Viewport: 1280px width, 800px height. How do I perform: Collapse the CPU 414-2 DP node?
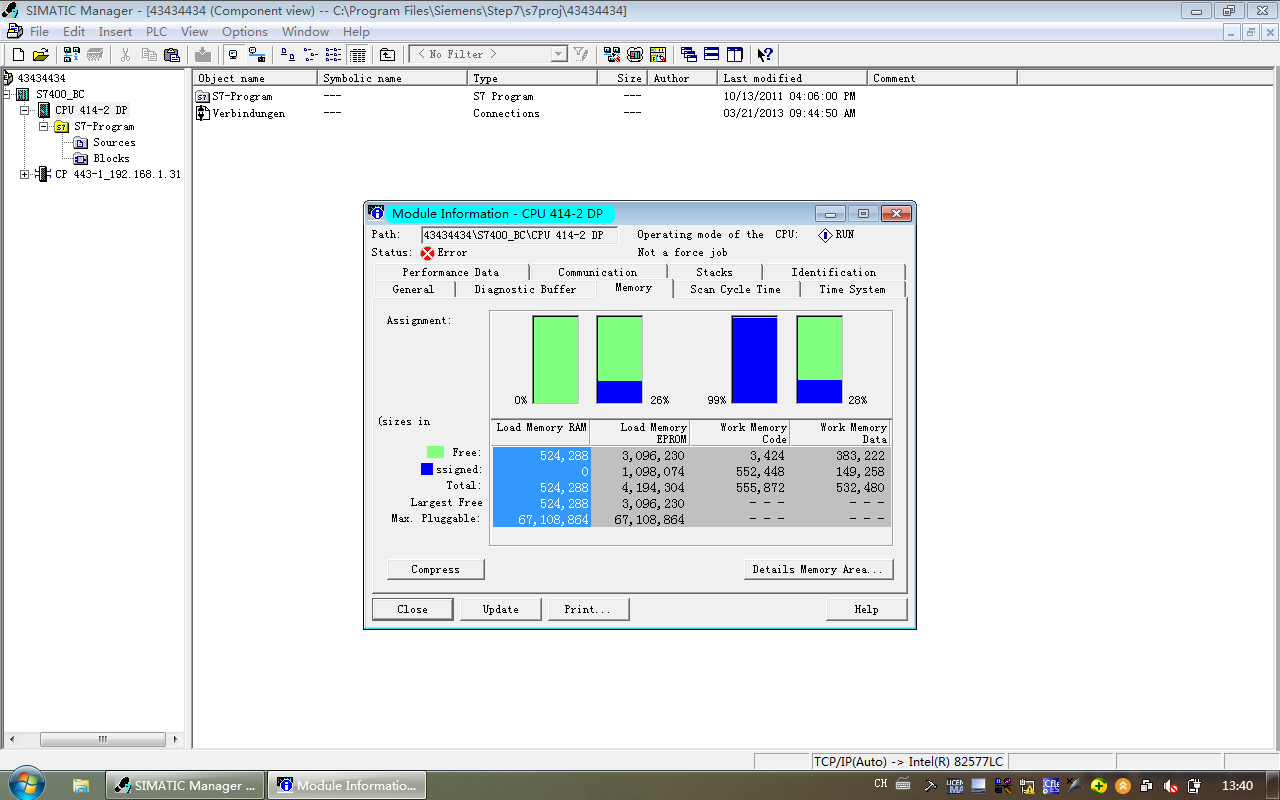(24, 110)
